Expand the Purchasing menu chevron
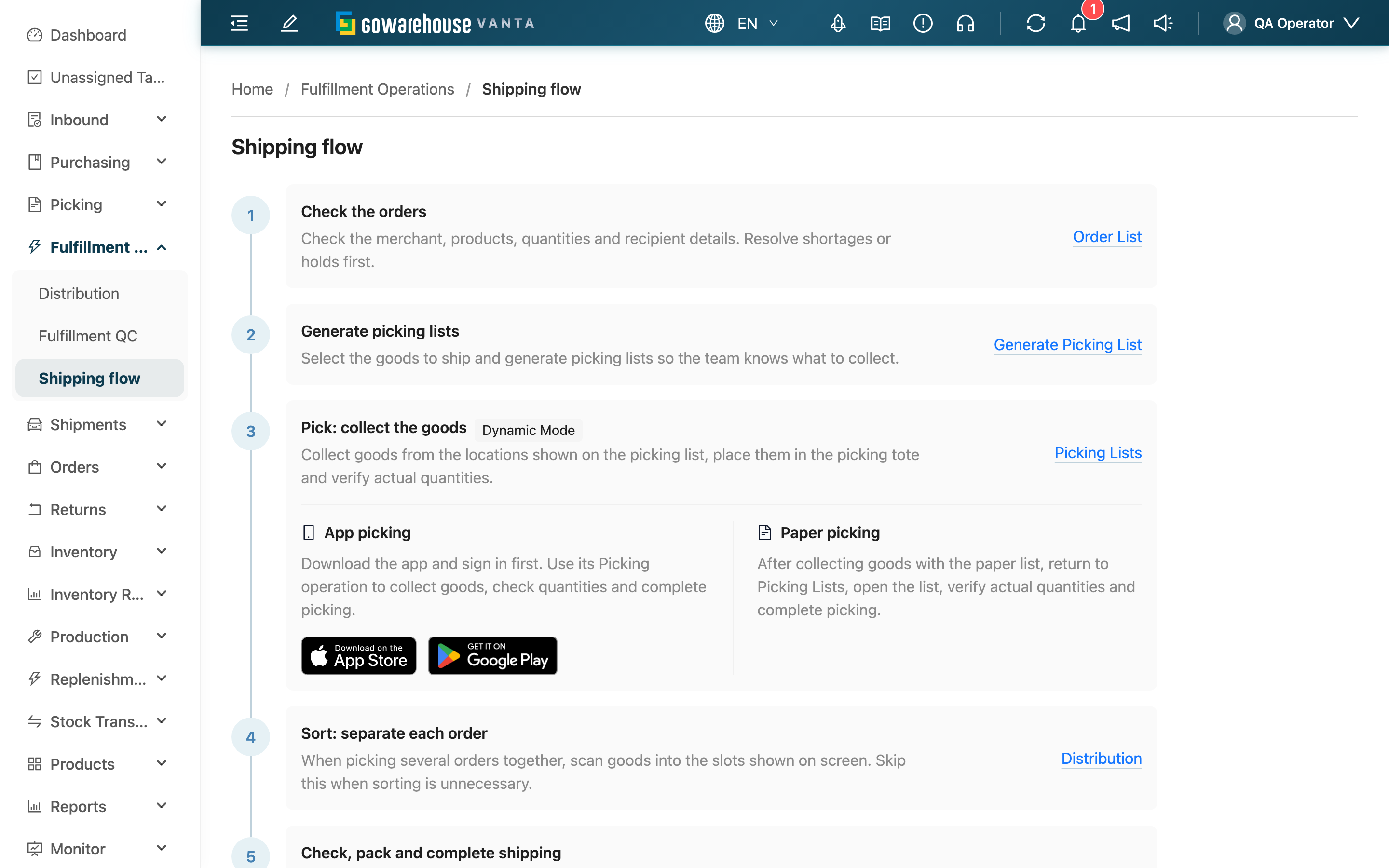Image resolution: width=1389 pixels, height=868 pixels. [x=162, y=162]
